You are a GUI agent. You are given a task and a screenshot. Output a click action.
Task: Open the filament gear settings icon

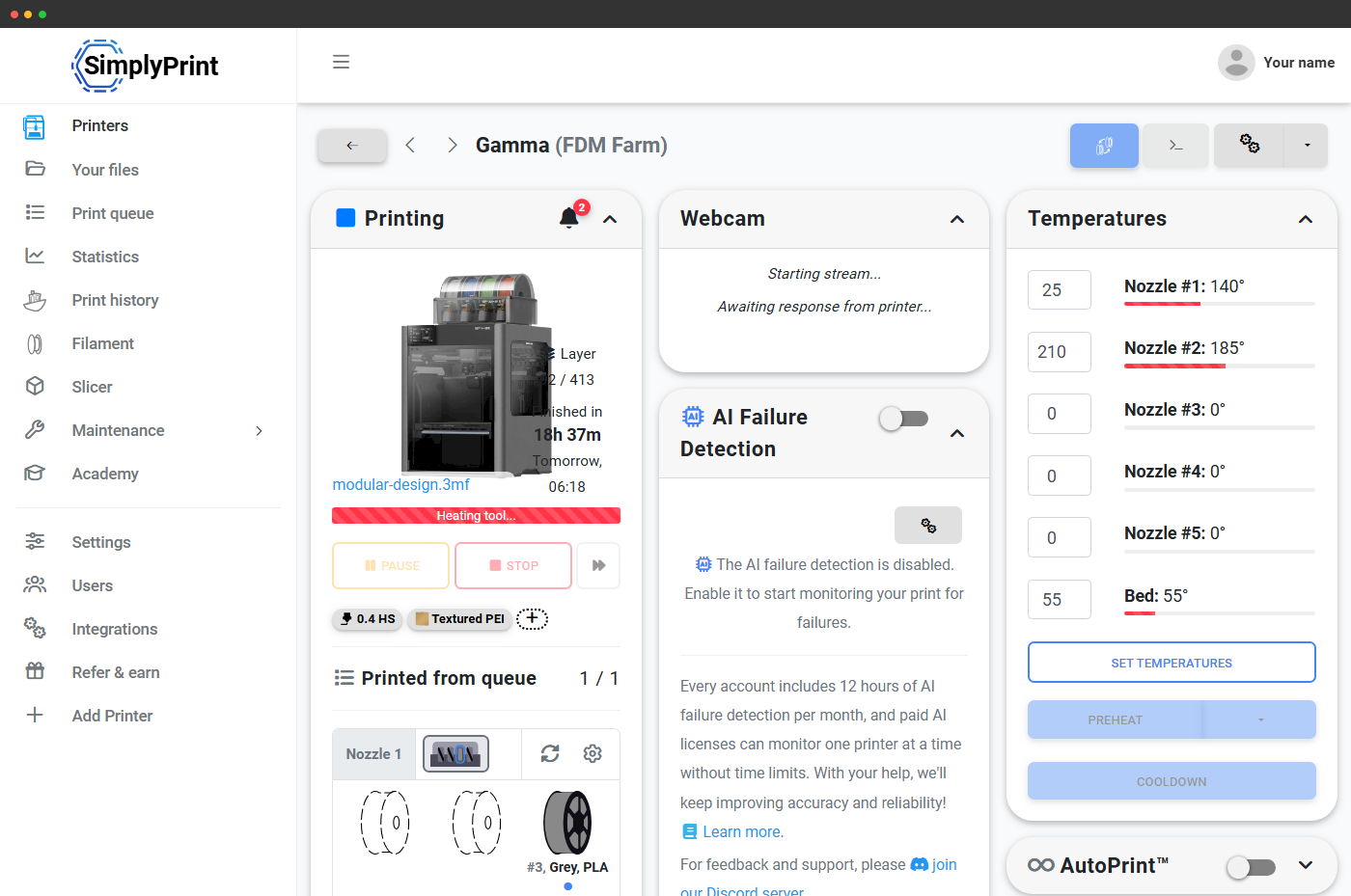pyautogui.click(x=593, y=753)
